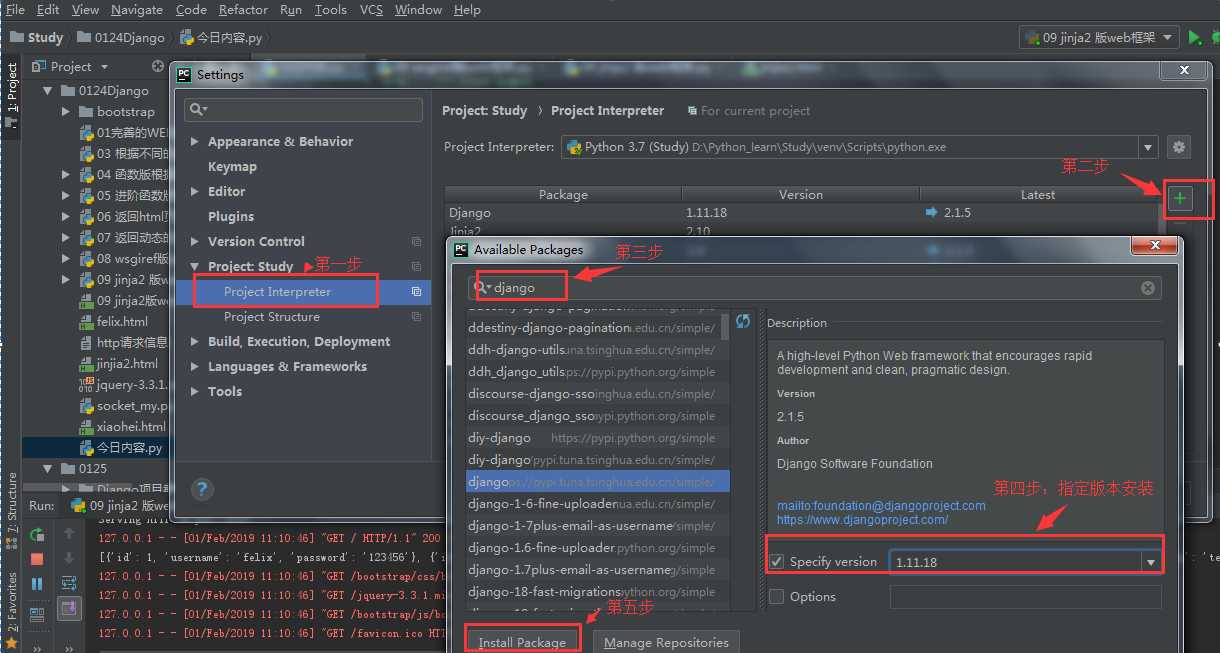This screenshot has width=1220, height=653.
Task: Select Django row in installed packages
Action: coord(801,213)
